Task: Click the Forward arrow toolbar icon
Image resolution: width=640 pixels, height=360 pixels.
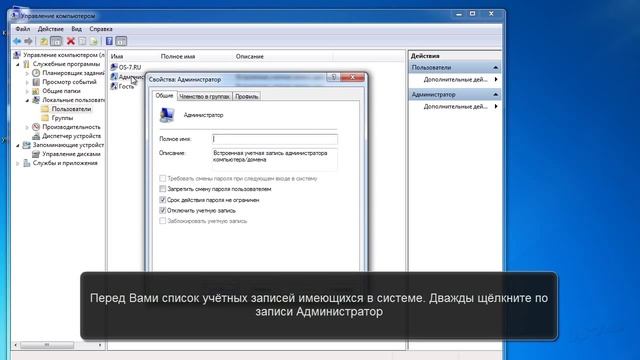Action: tap(28, 41)
